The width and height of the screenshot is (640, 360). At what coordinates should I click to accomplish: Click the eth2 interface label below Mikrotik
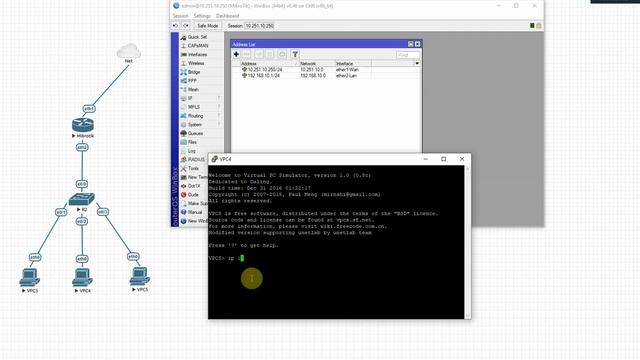[x=82, y=147]
